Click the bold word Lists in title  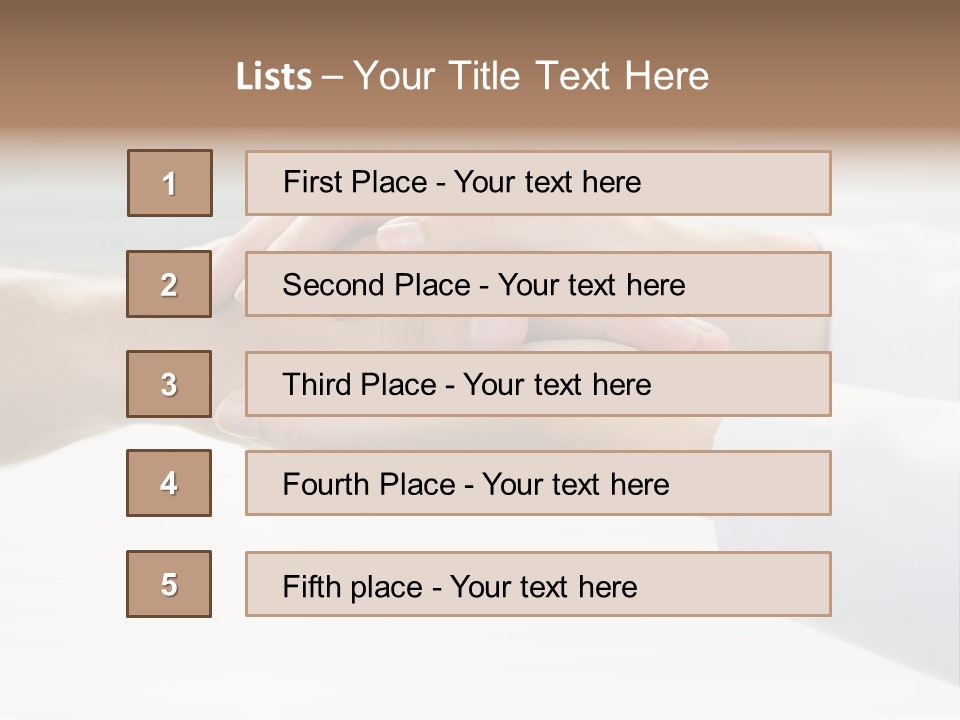point(274,77)
